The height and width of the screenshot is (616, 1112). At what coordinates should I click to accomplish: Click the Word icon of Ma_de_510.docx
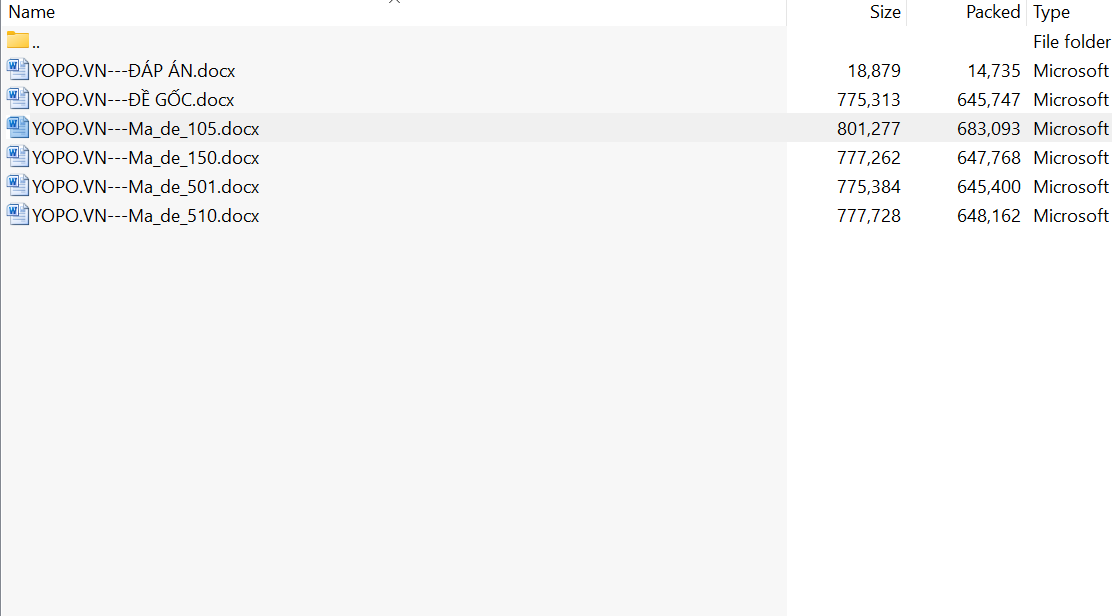[x=18, y=215]
